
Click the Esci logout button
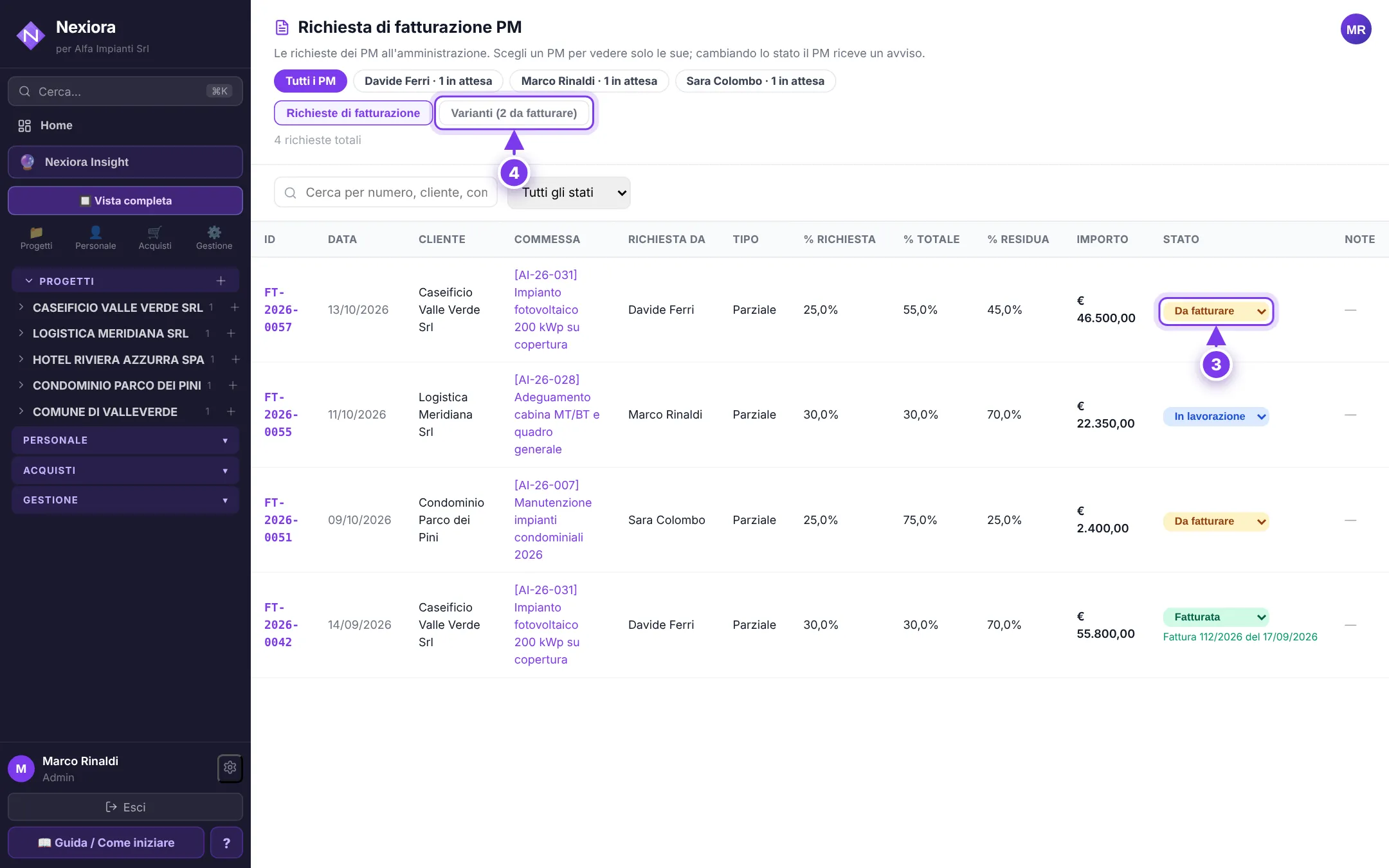click(x=125, y=807)
